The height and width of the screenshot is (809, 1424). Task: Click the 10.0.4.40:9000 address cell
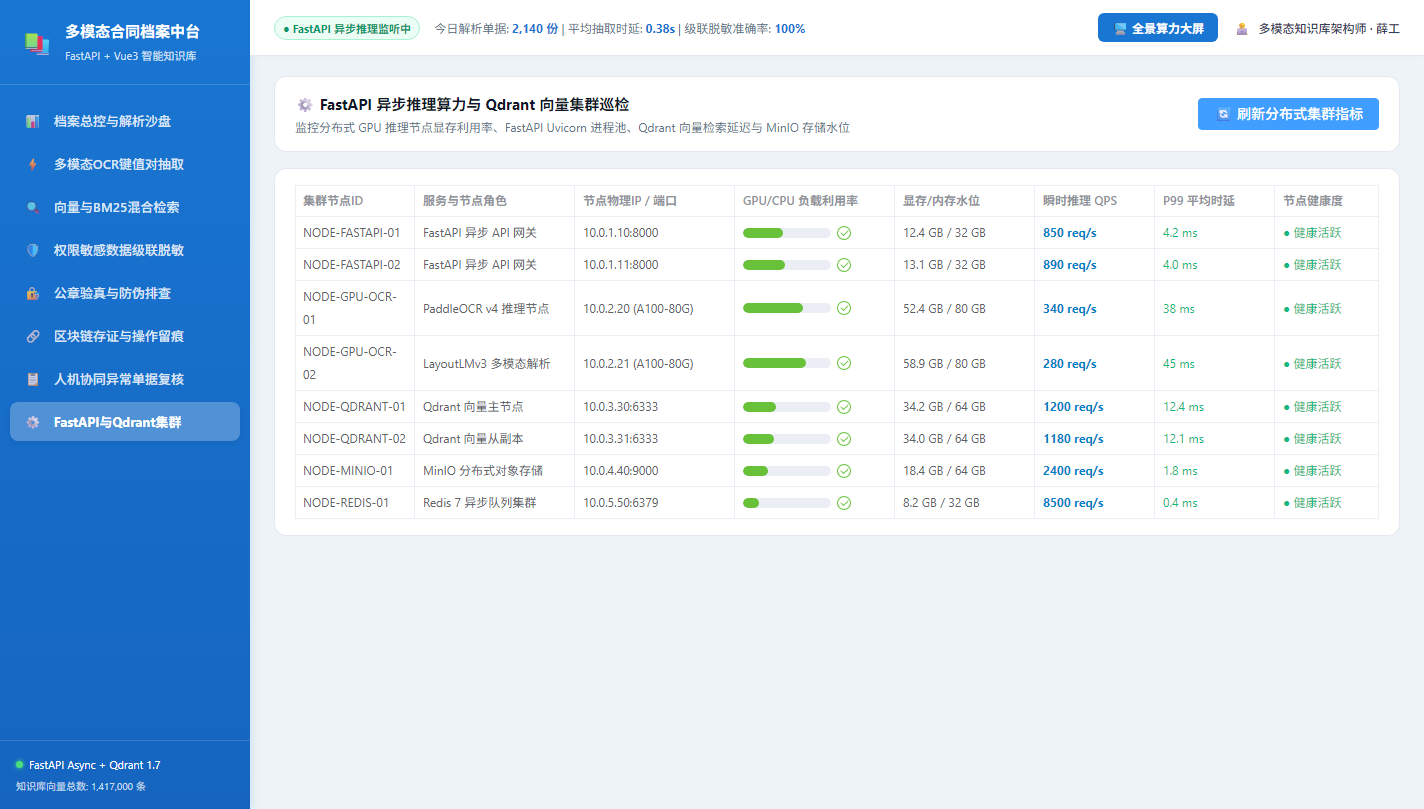tap(655, 471)
